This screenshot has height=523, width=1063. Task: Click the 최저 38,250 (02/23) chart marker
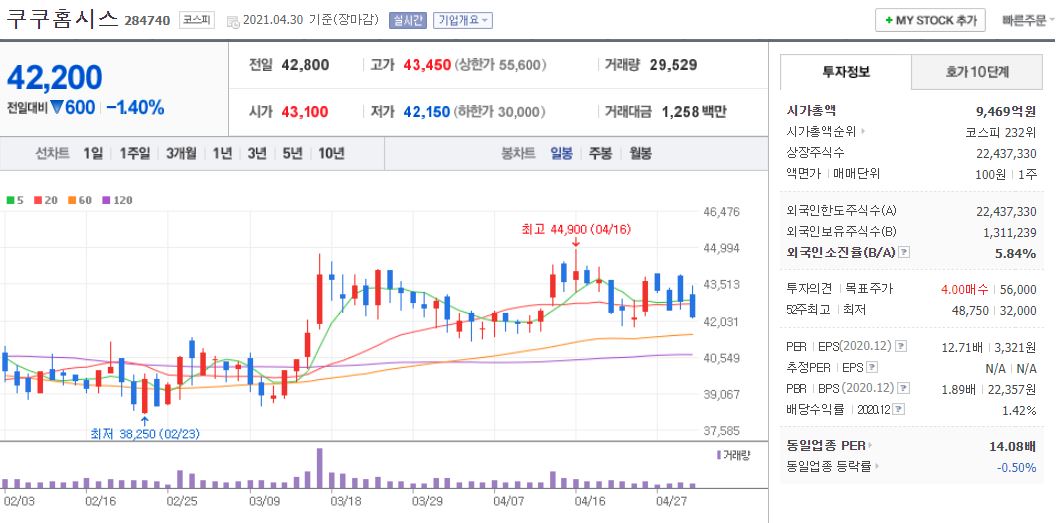(145, 433)
